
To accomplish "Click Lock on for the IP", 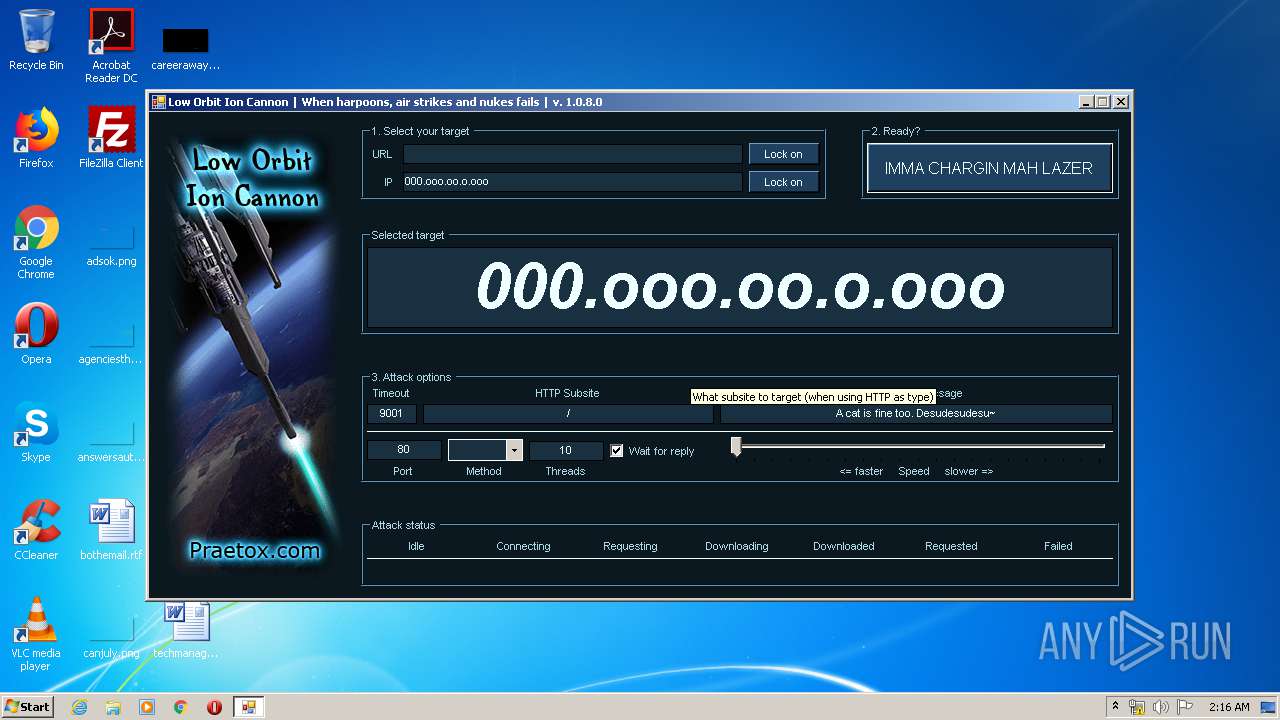I will coord(783,182).
